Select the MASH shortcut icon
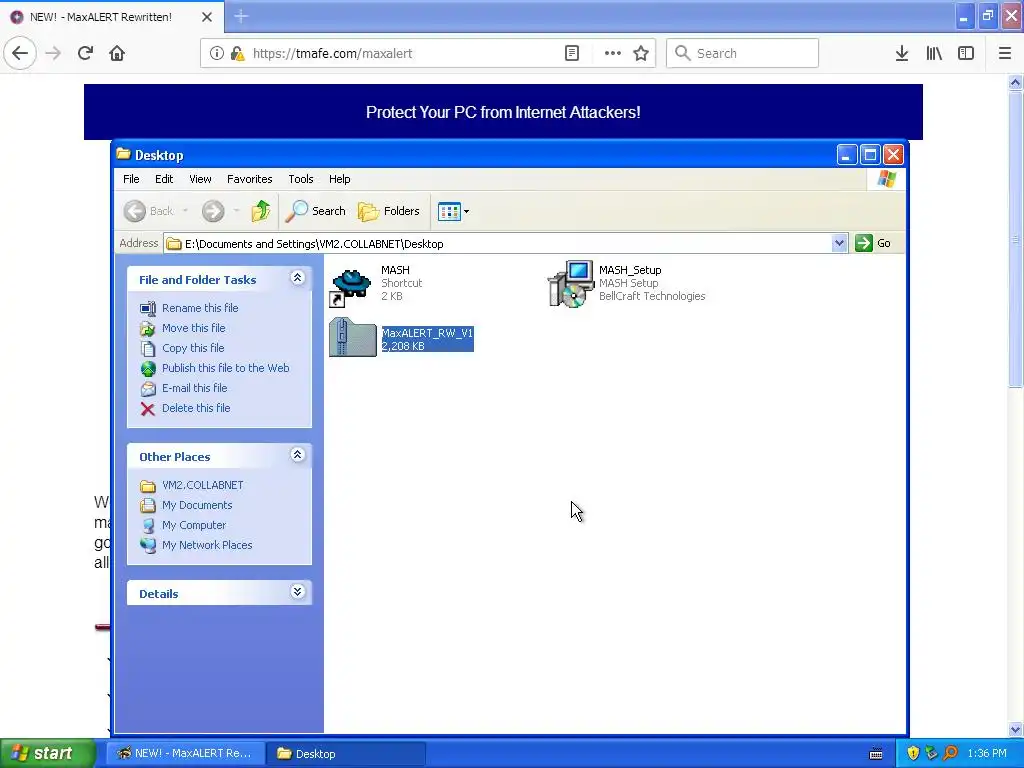 pyautogui.click(x=351, y=287)
